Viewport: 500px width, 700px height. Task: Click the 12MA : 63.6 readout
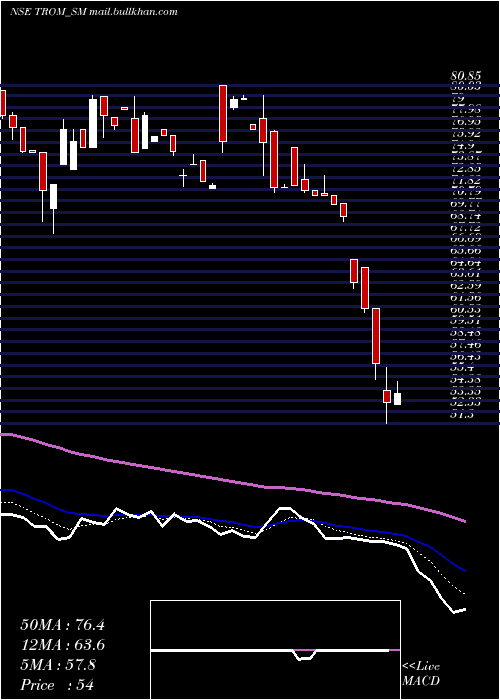[62, 645]
